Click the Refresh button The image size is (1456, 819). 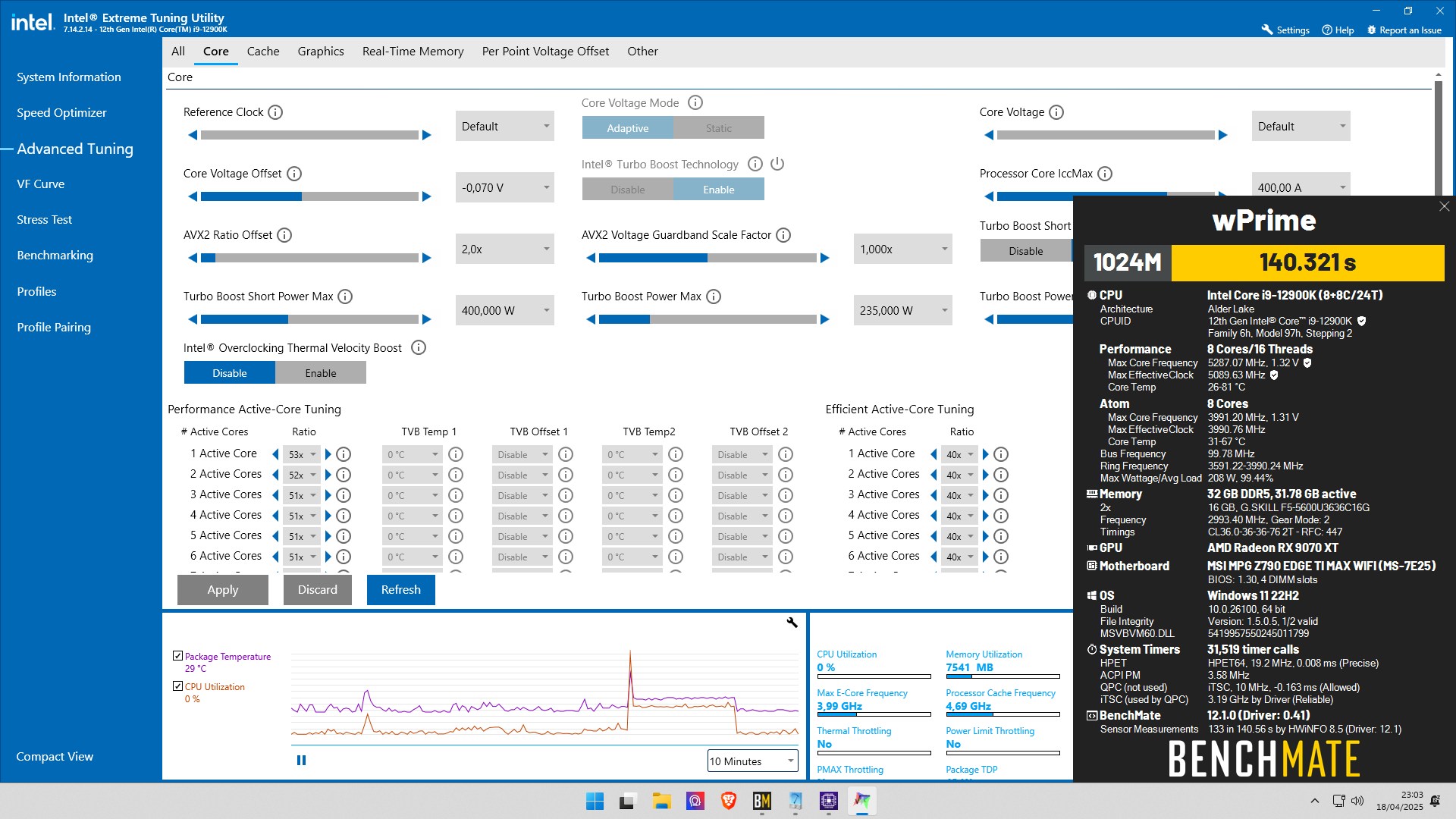[x=401, y=589]
